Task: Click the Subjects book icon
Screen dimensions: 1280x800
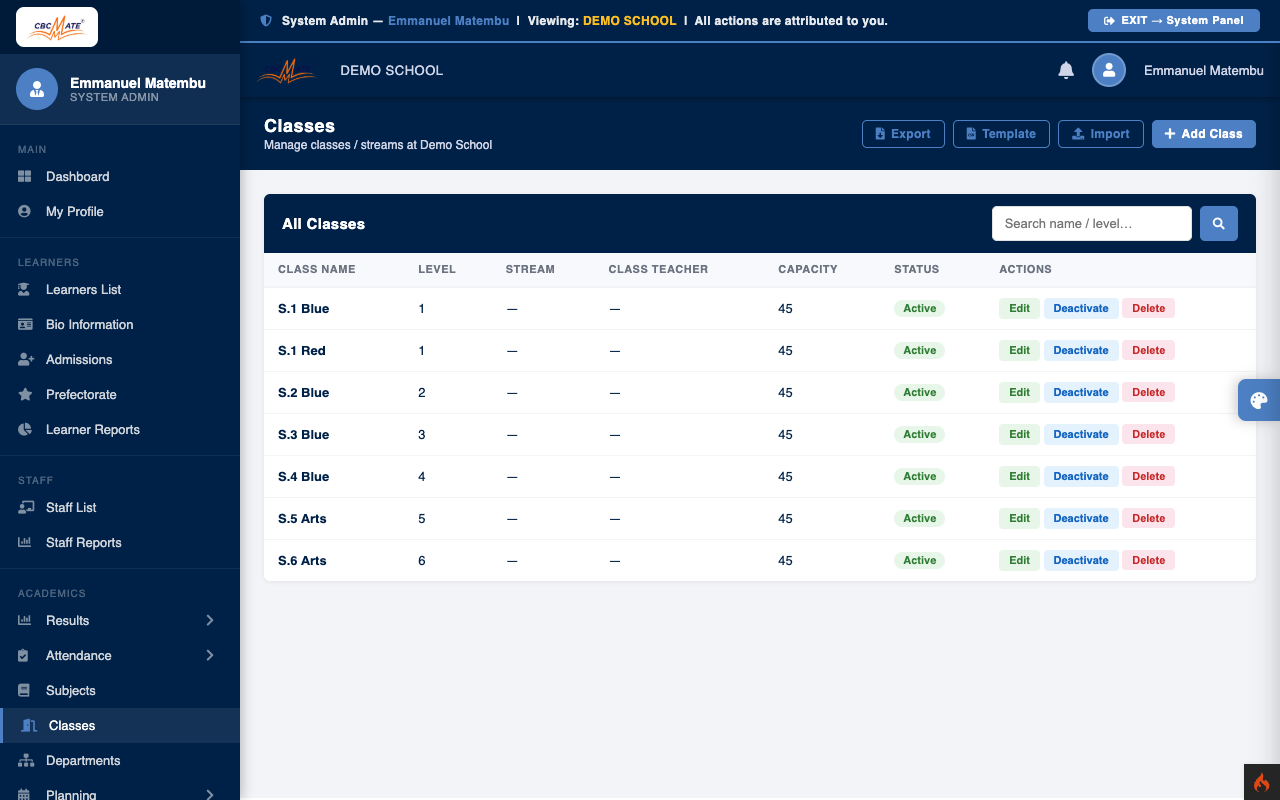Action: click(x=24, y=691)
